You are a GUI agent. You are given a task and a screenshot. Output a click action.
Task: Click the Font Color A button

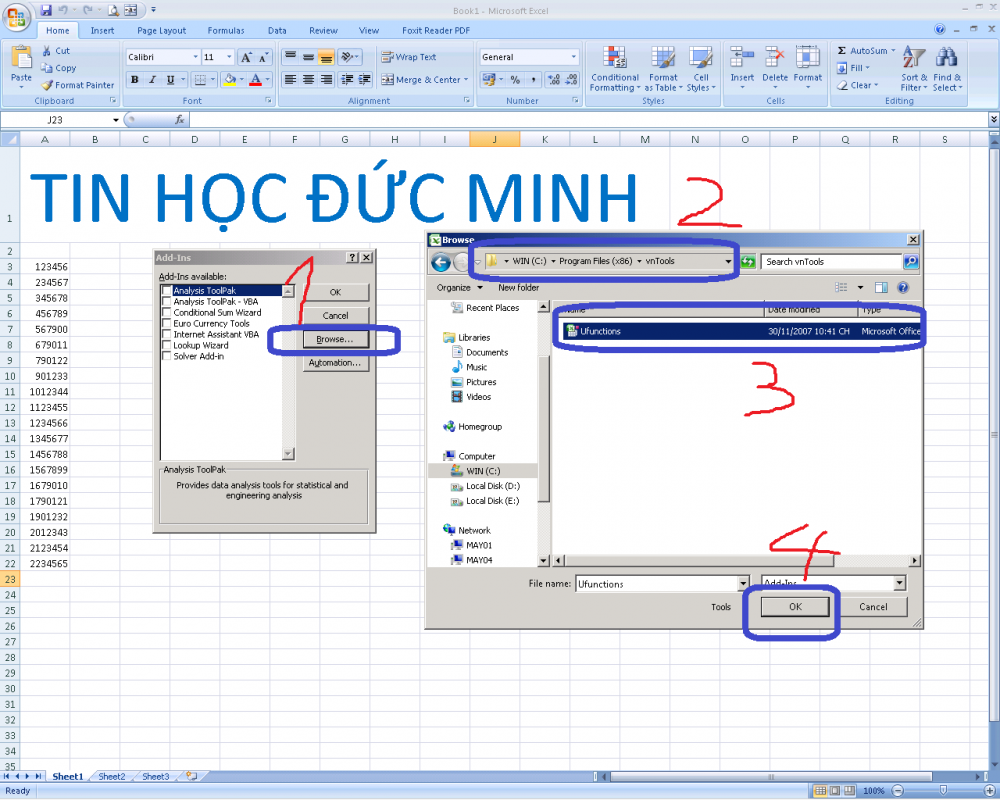255,80
